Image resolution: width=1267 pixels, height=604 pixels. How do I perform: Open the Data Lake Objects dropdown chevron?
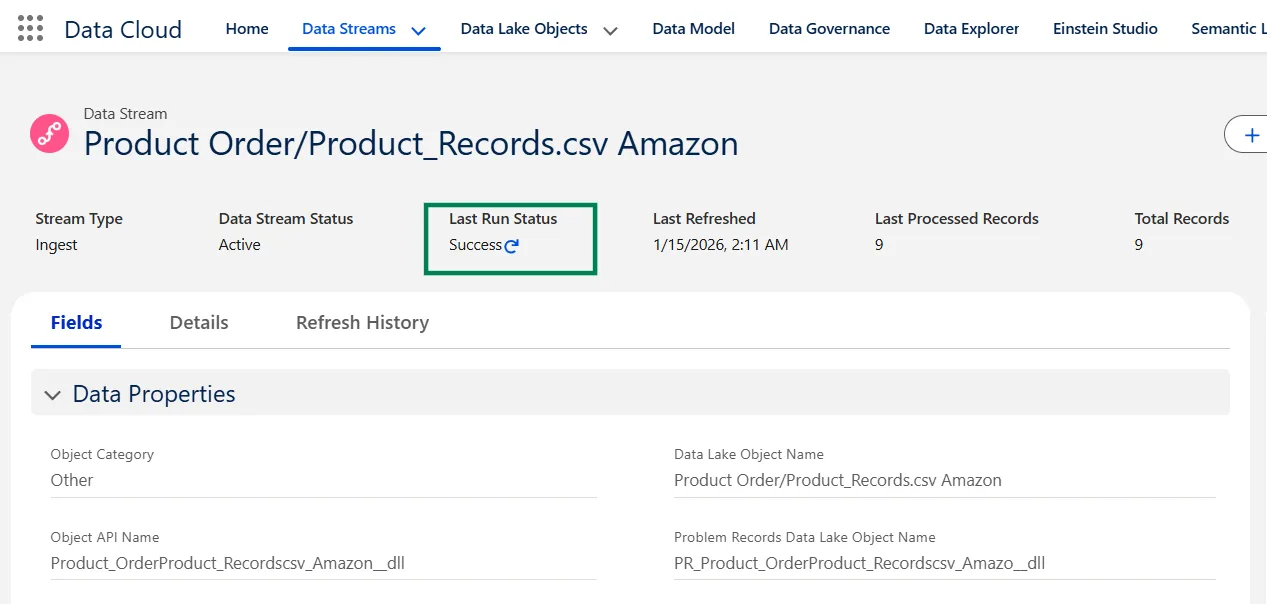(610, 30)
